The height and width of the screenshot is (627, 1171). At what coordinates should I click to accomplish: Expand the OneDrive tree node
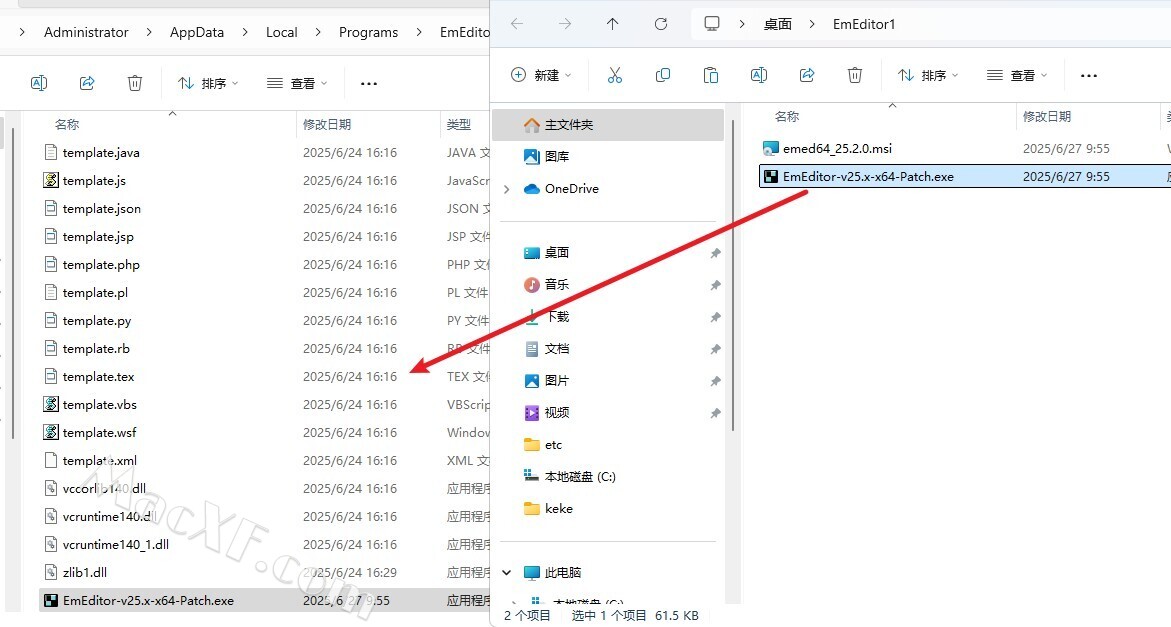point(507,189)
